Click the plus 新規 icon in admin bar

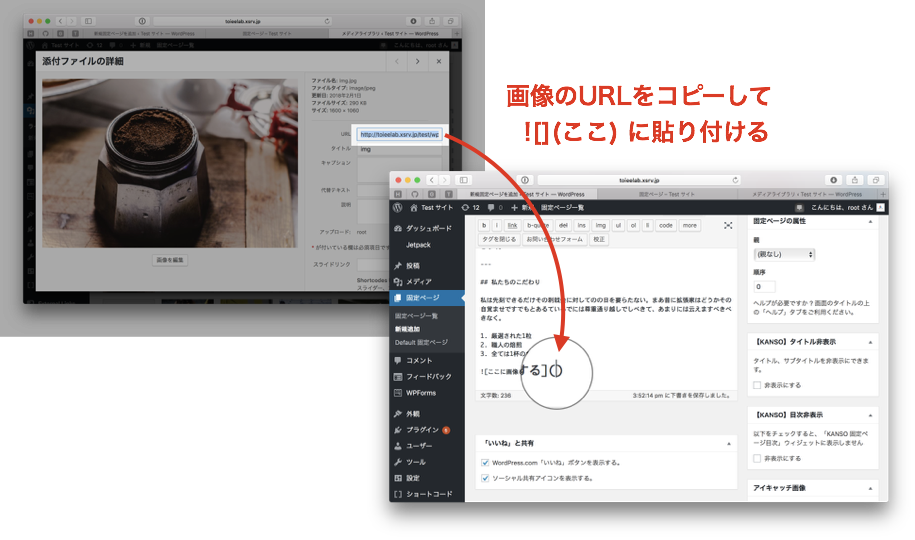click(x=514, y=207)
